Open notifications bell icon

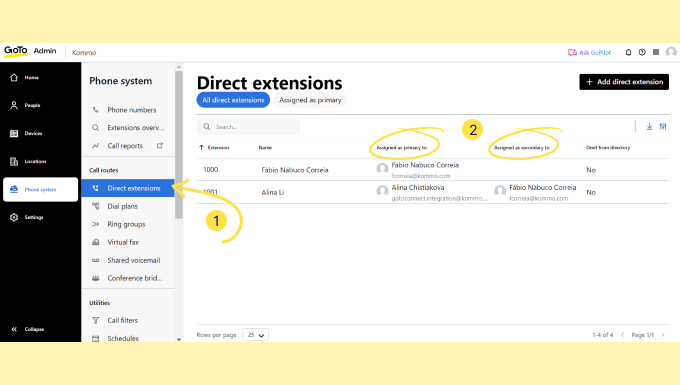(x=628, y=52)
